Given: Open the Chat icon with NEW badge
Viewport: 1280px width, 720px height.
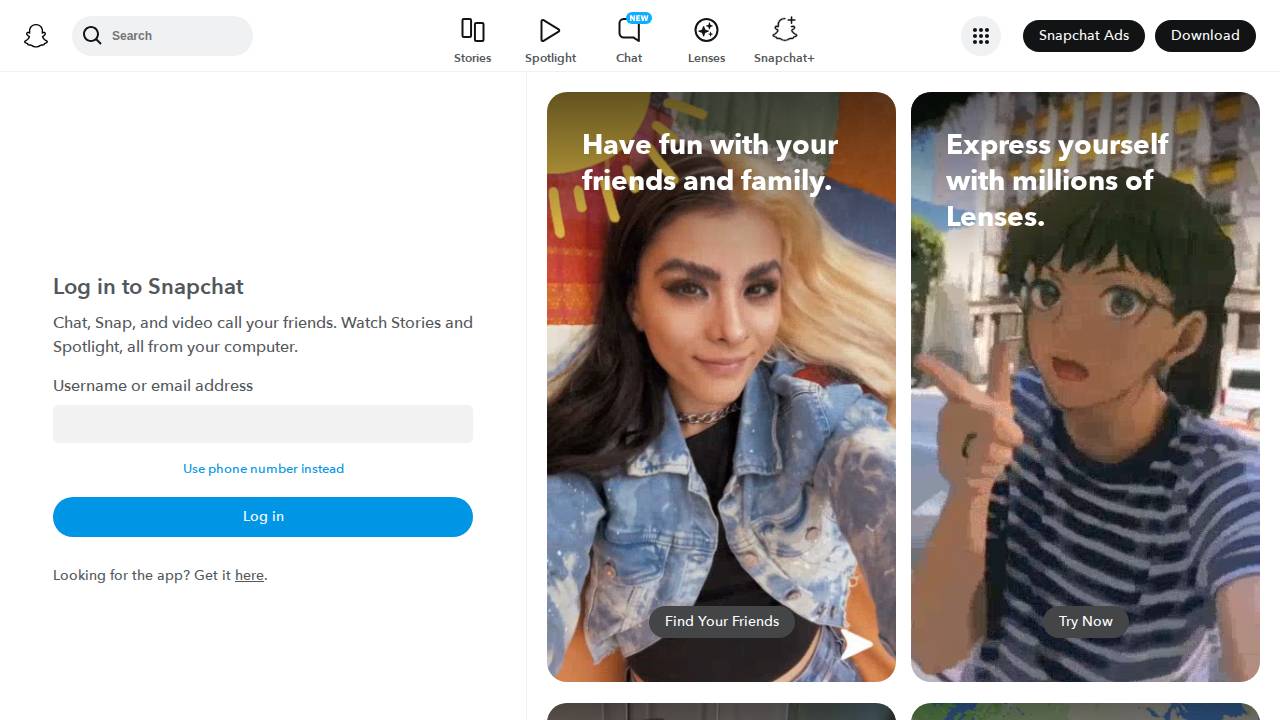Looking at the screenshot, I should tap(629, 29).
